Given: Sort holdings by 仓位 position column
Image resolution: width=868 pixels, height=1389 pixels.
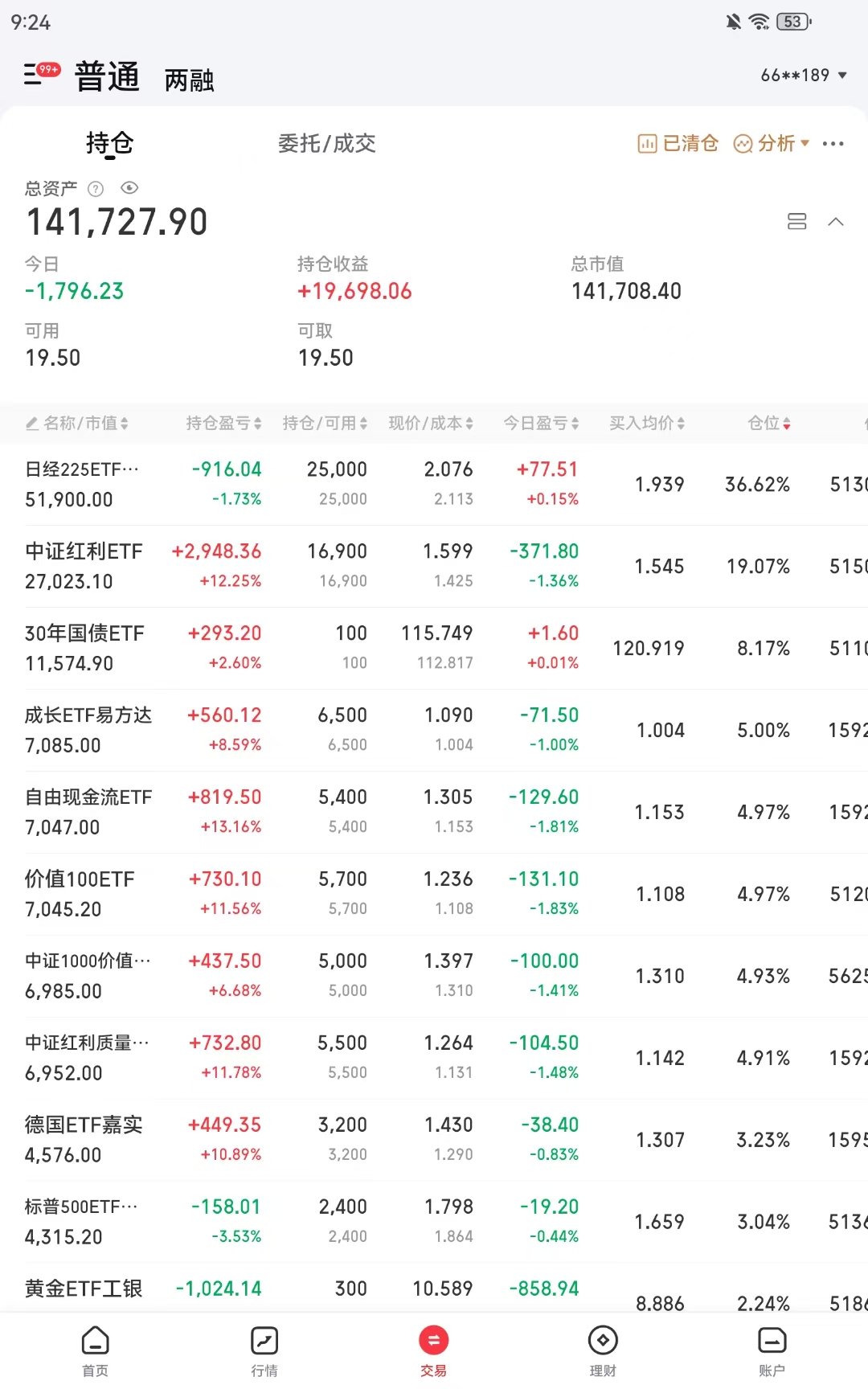Looking at the screenshot, I should [768, 424].
